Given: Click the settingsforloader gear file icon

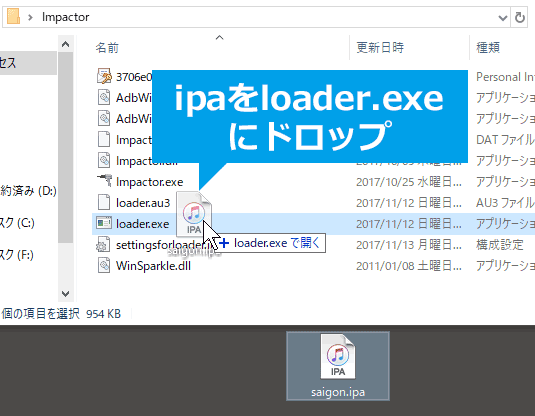Looking at the screenshot, I should [103, 244].
